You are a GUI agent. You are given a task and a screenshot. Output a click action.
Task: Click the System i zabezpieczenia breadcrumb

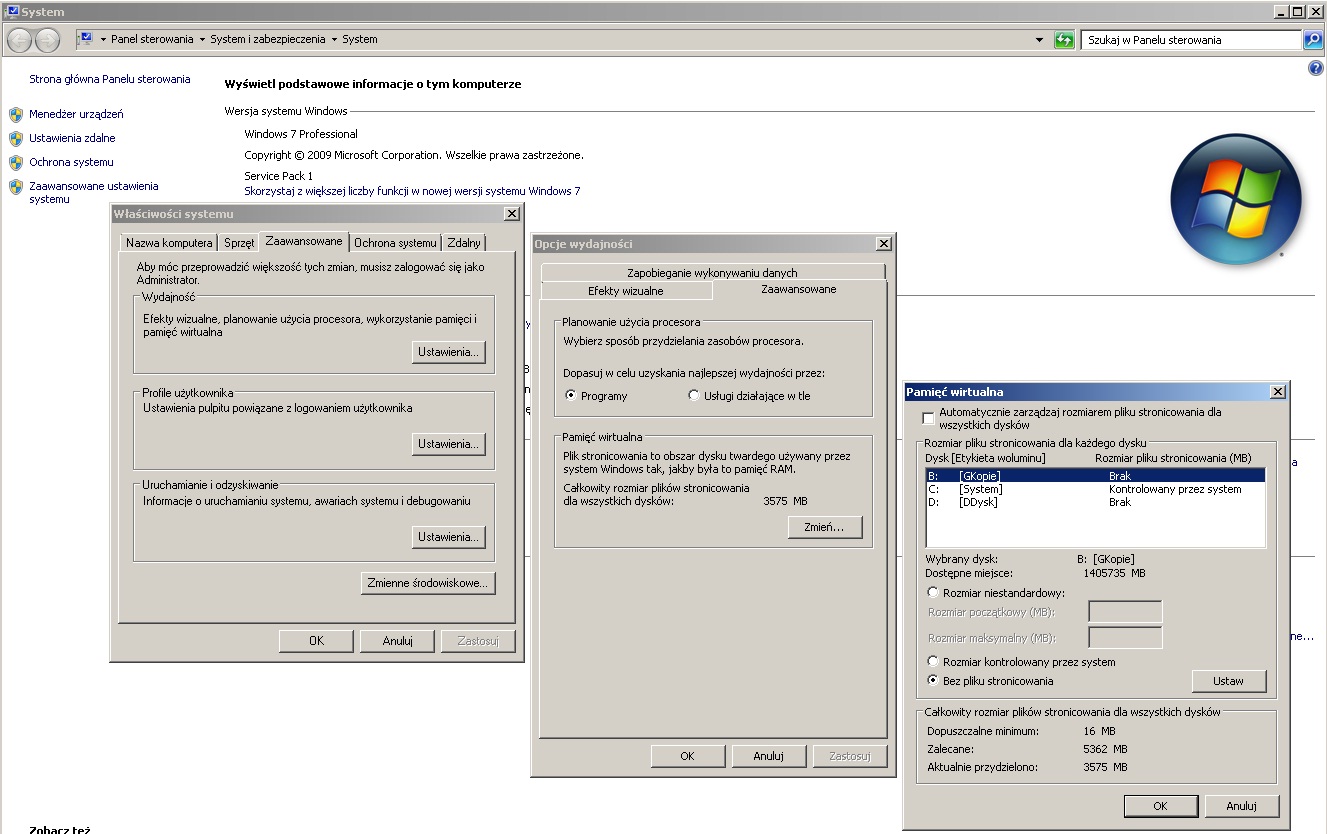[x=268, y=40]
